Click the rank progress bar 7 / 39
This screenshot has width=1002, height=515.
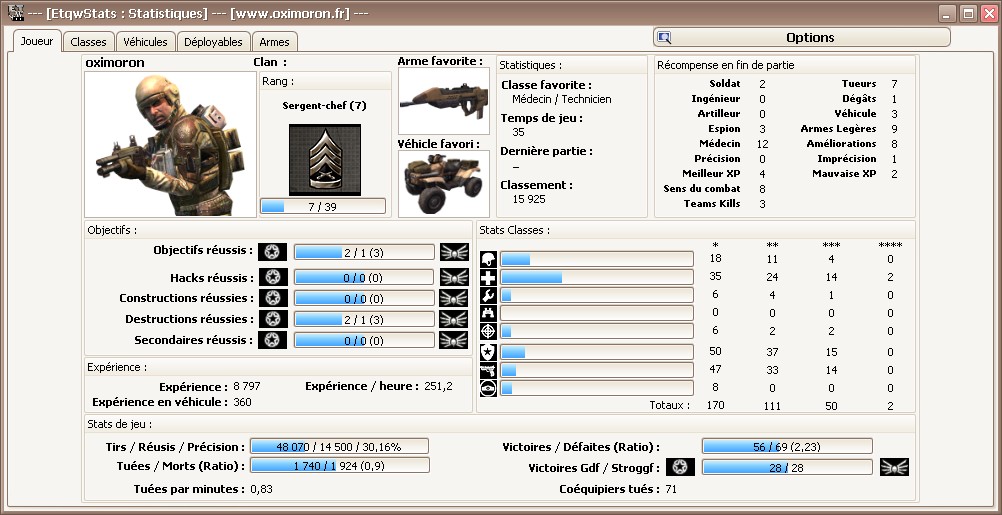pyautogui.click(x=323, y=206)
